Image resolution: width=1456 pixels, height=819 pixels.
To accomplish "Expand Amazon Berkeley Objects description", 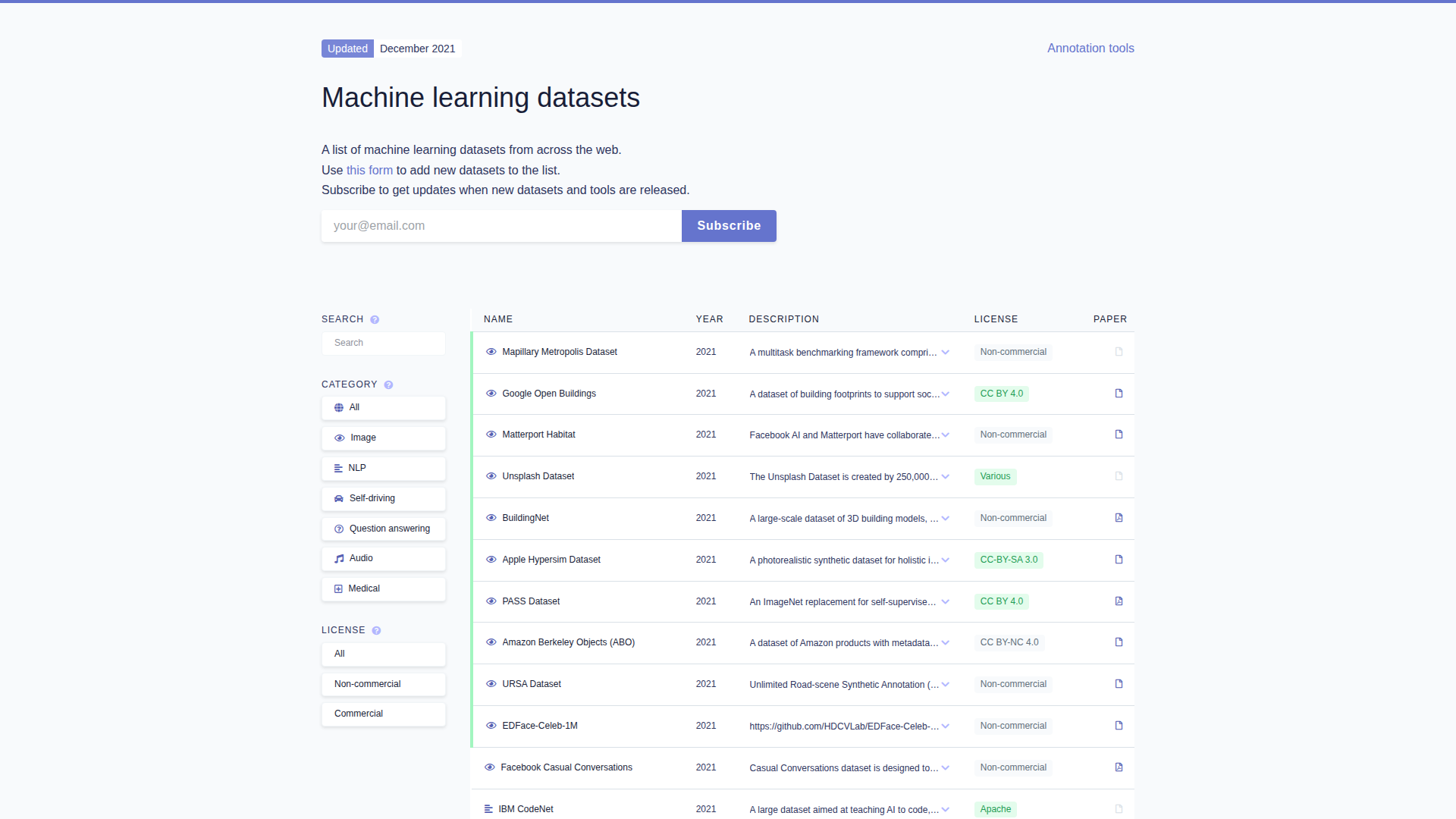I will (946, 642).
